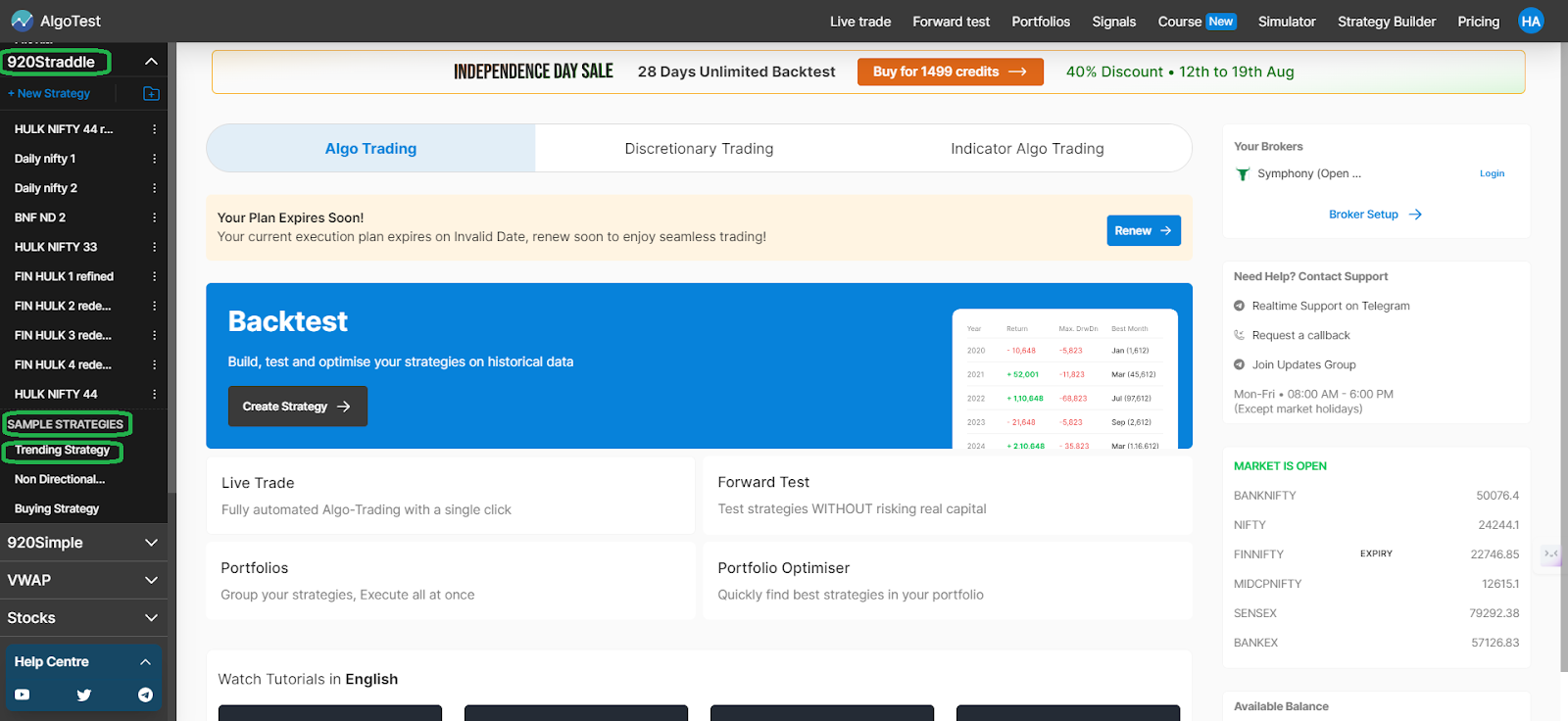This screenshot has width=1568, height=721.
Task: Click the Broker Setup link
Action: pyautogui.click(x=1363, y=215)
